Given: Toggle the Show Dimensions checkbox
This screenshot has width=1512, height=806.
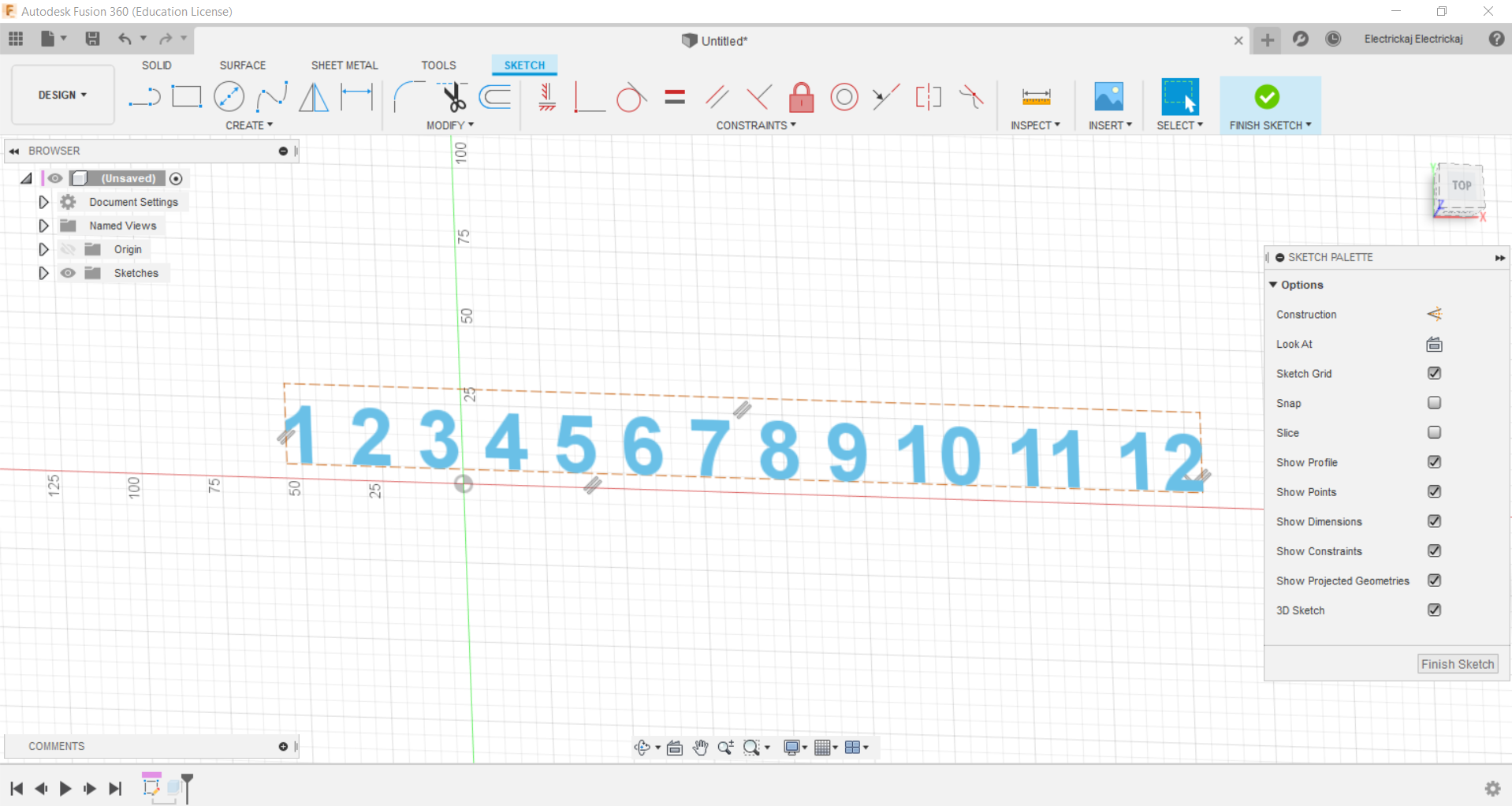Looking at the screenshot, I should pyautogui.click(x=1434, y=521).
